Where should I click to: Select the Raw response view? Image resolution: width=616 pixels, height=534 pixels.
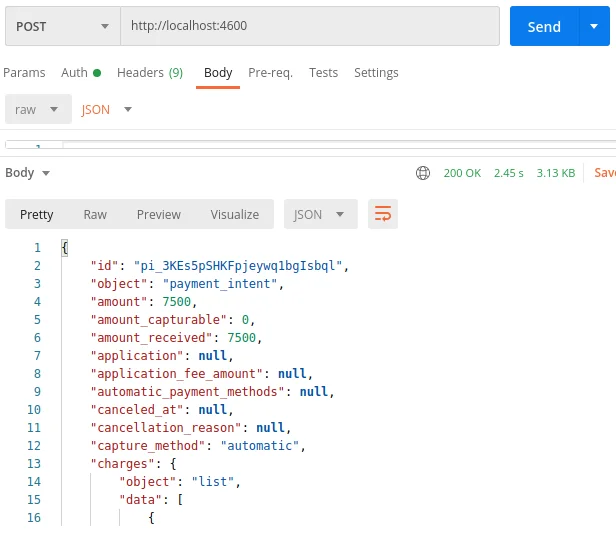point(95,215)
